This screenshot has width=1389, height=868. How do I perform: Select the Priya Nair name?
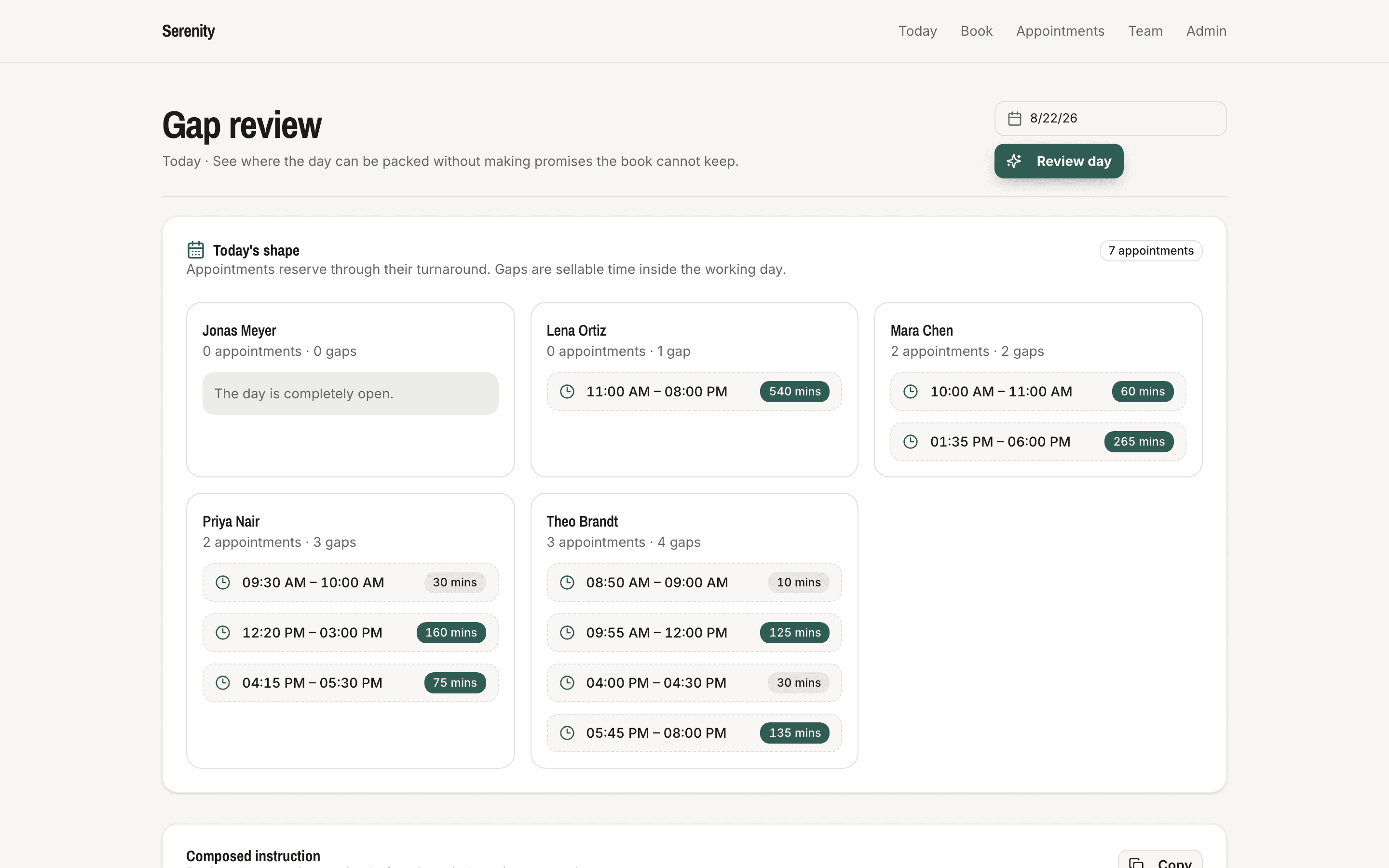pos(231,522)
